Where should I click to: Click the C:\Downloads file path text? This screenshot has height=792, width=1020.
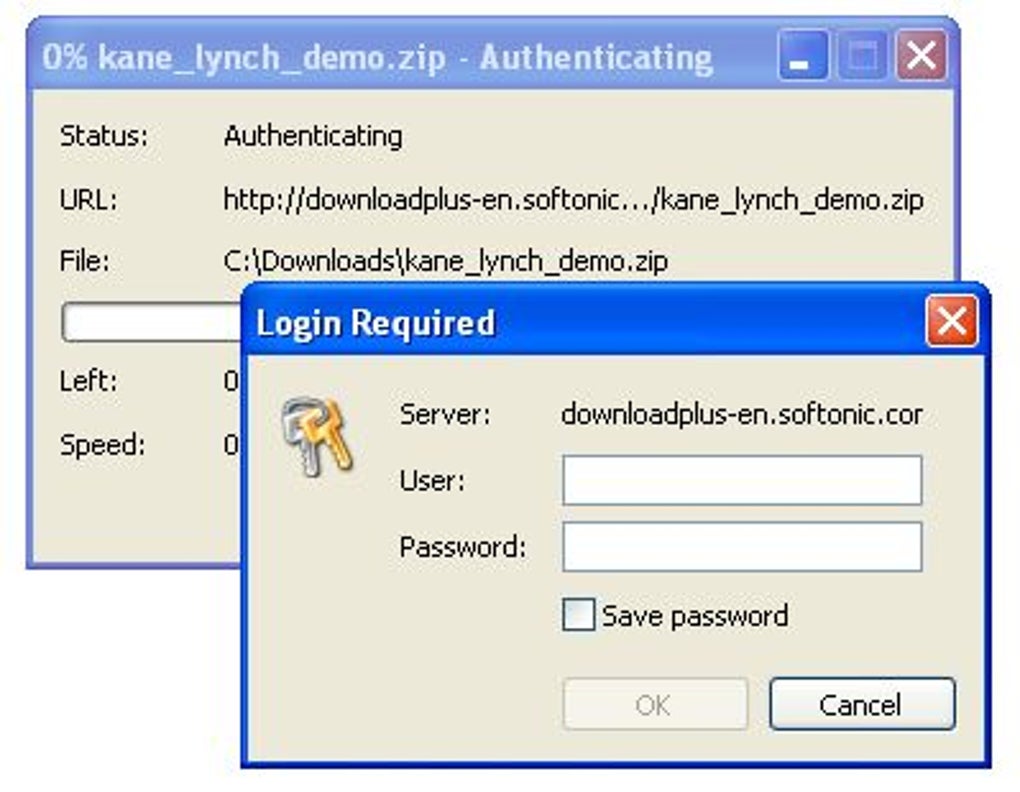click(445, 262)
